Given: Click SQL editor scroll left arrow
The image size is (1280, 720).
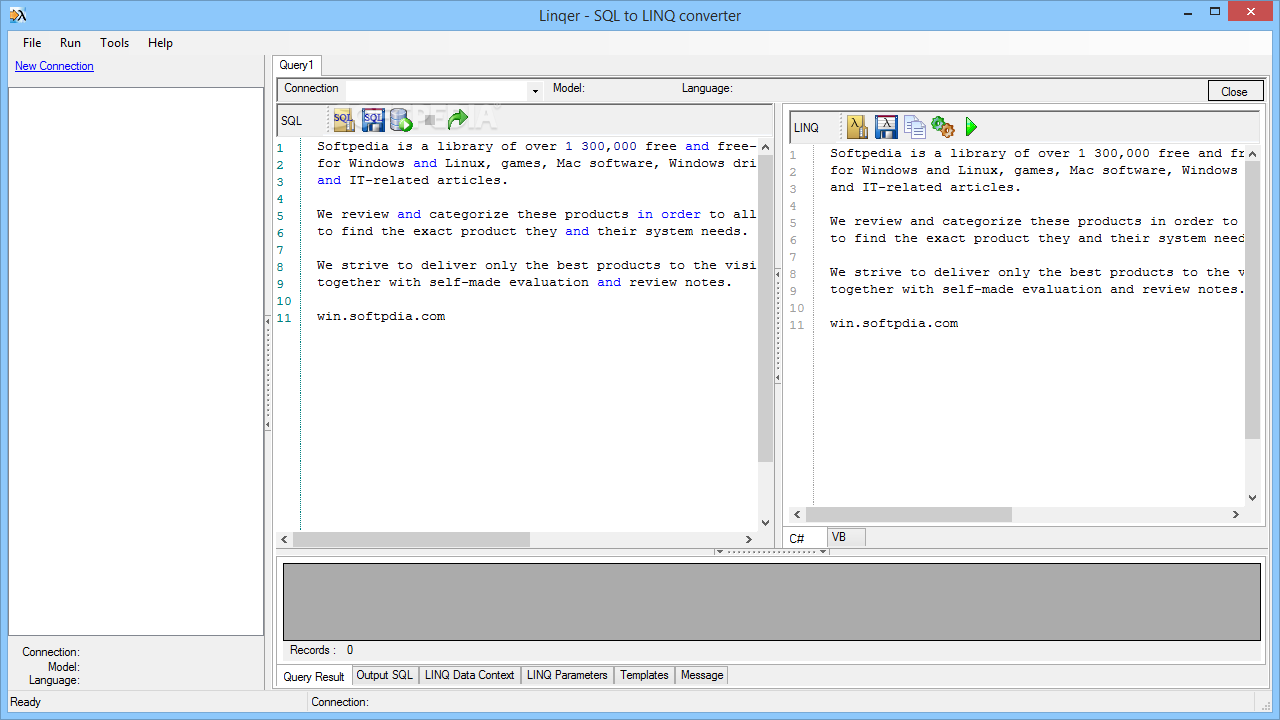Looking at the screenshot, I should 285,539.
